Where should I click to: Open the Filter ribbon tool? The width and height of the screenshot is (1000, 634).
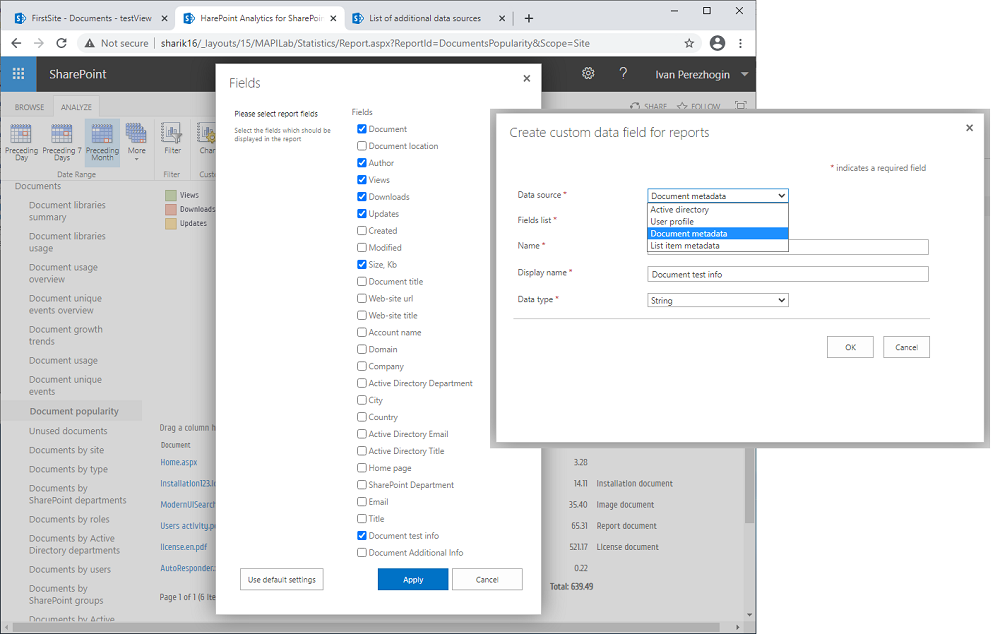point(172,140)
